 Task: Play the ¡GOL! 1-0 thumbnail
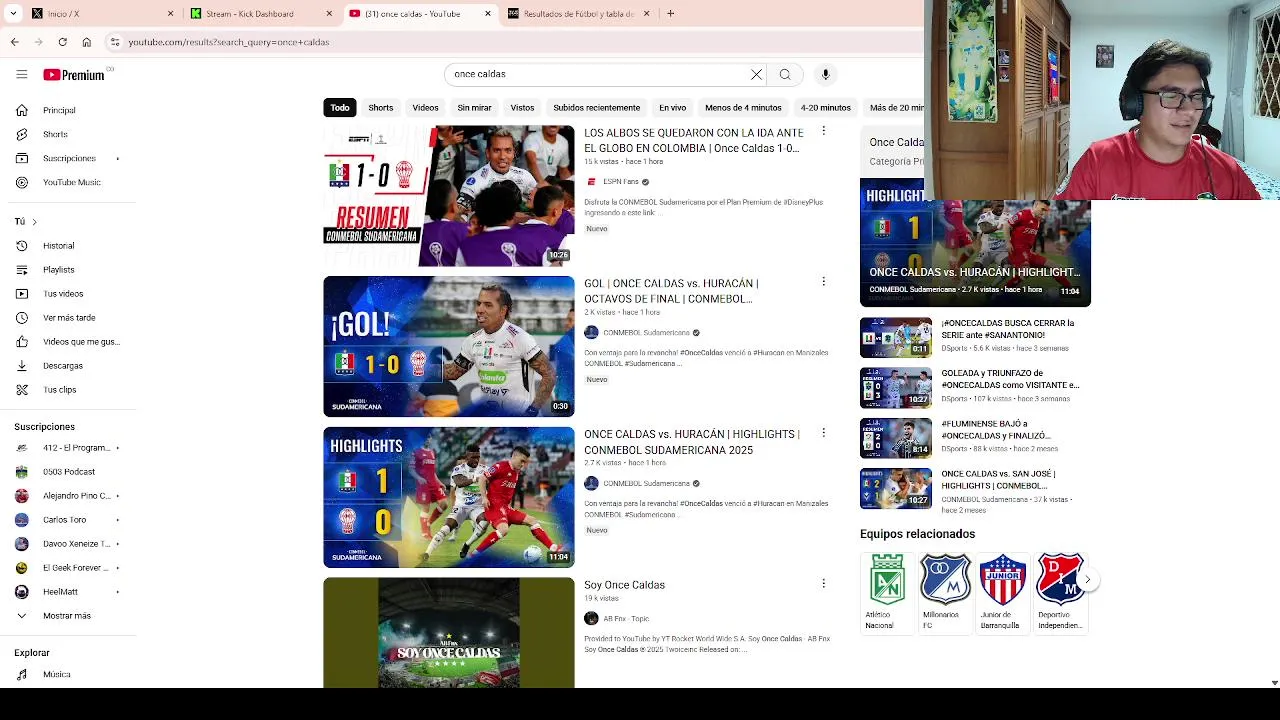(449, 346)
